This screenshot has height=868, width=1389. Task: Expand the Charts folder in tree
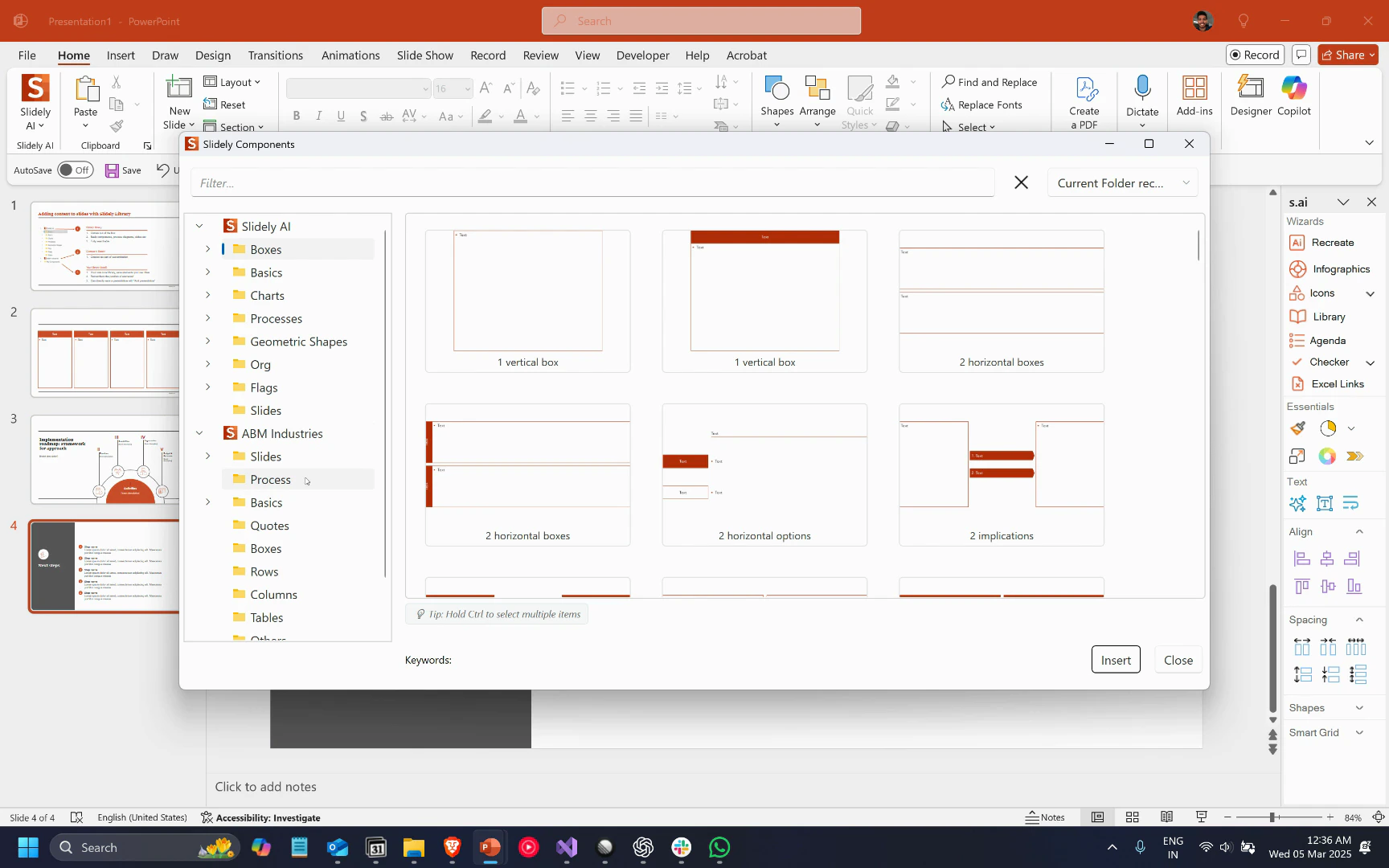pyautogui.click(x=208, y=296)
